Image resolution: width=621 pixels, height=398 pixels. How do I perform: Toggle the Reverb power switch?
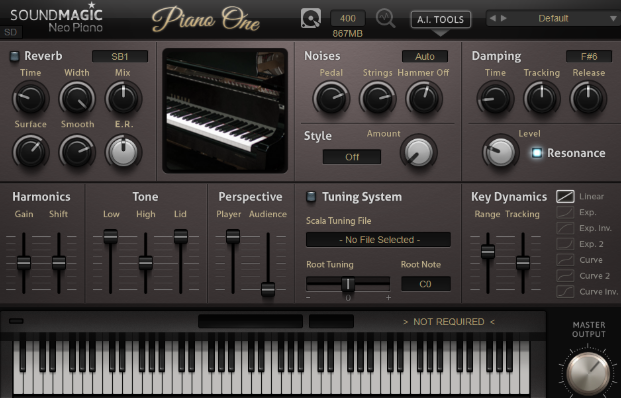tap(14, 56)
